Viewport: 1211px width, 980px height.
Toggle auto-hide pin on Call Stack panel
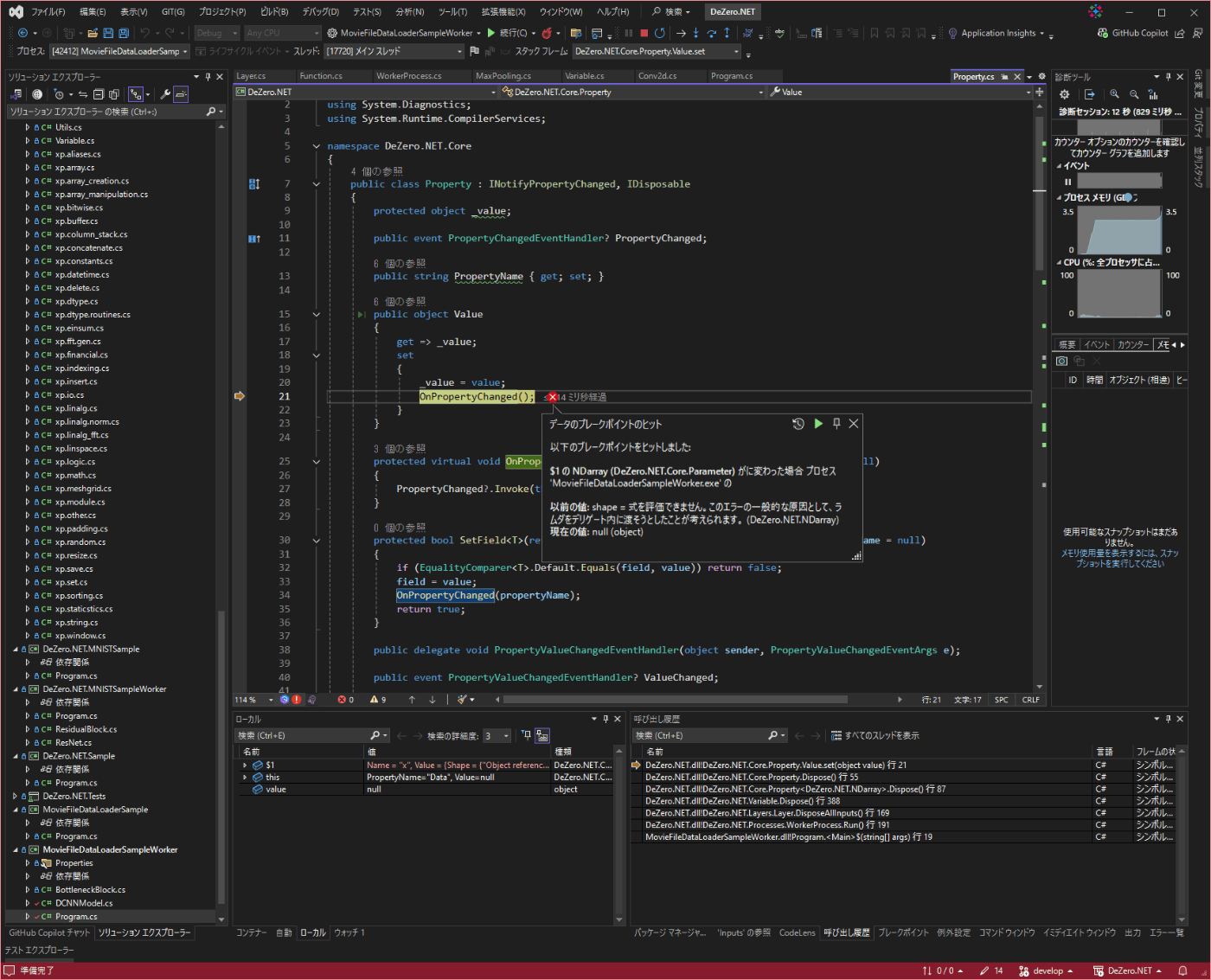tap(1168, 719)
